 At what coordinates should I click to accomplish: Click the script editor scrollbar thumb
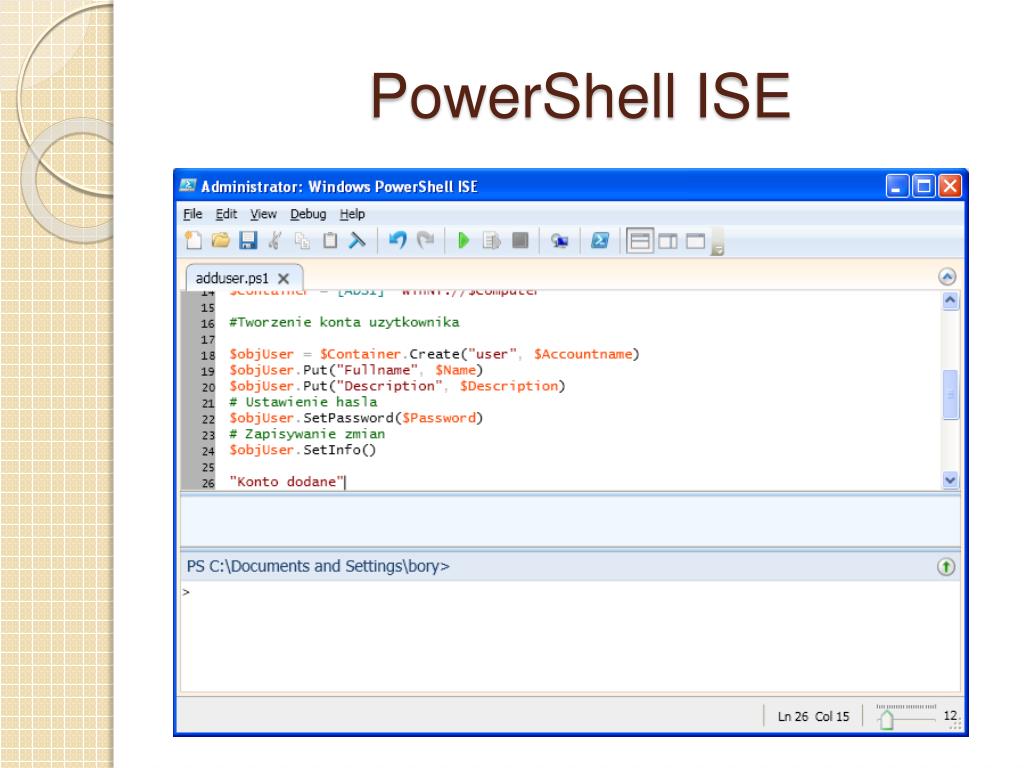[x=950, y=394]
